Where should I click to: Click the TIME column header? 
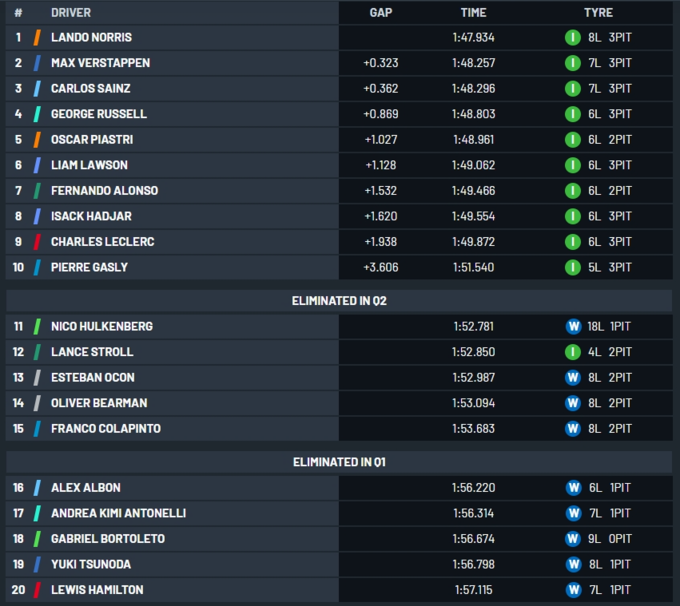pos(473,13)
